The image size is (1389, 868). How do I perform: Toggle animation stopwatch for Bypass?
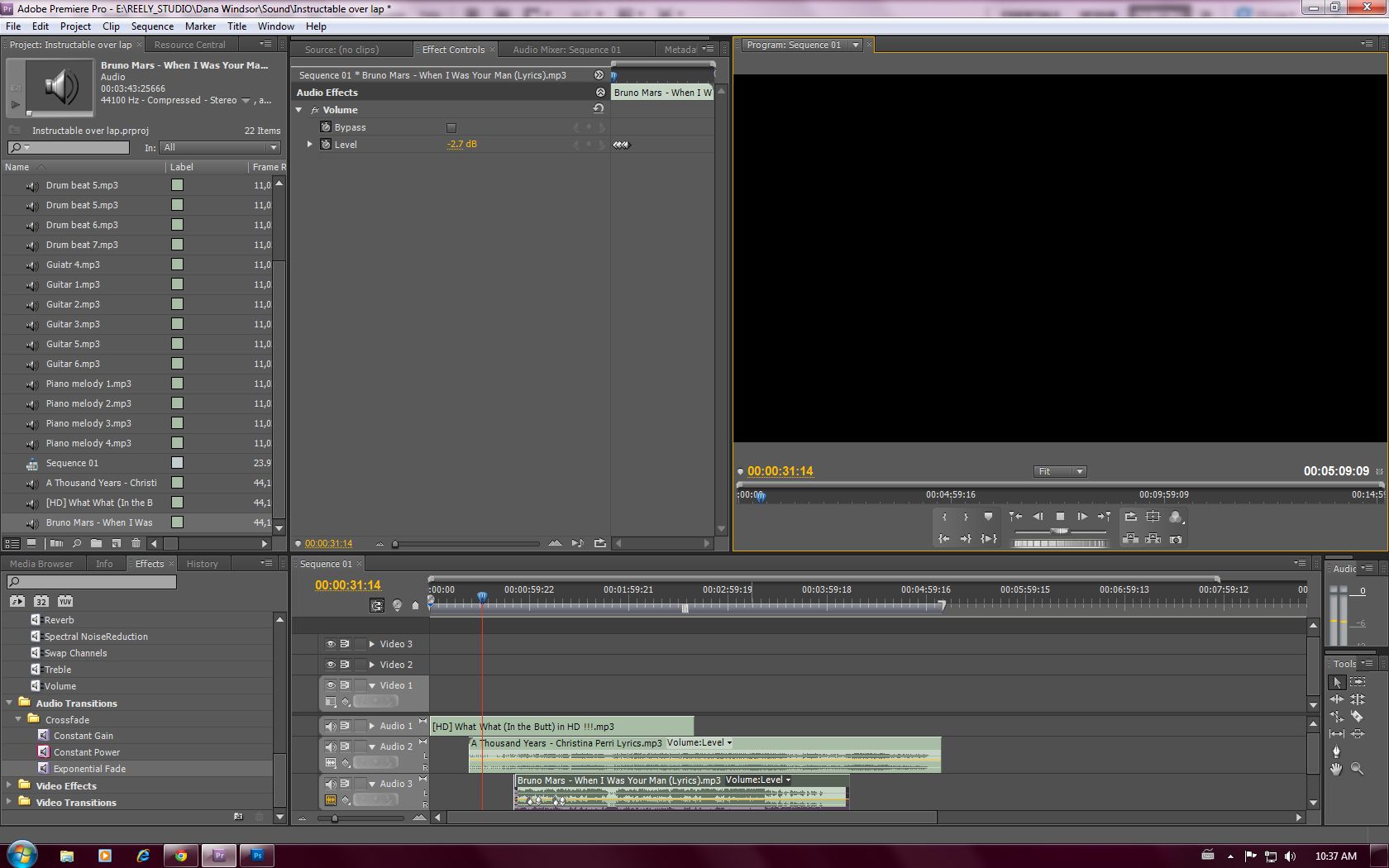(x=326, y=127)
